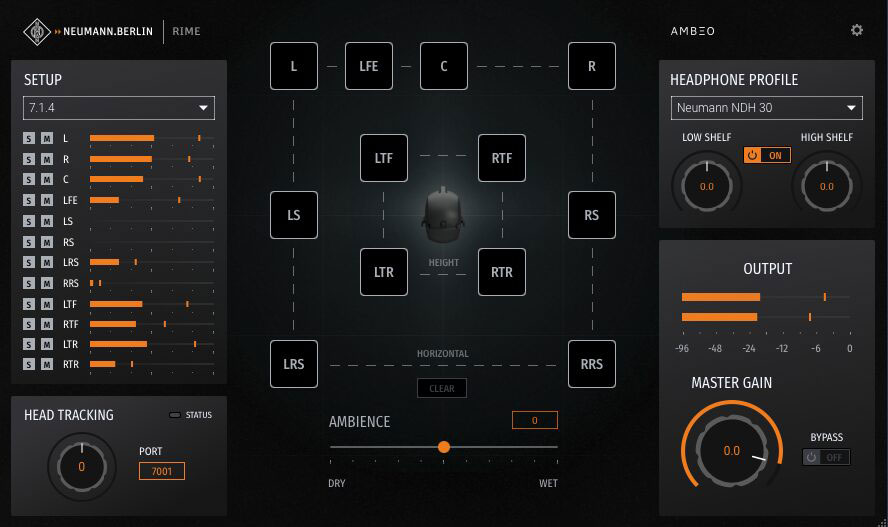The image size is (888, 527).
Task: Mute the LTR channel
Action: point(47,344)
